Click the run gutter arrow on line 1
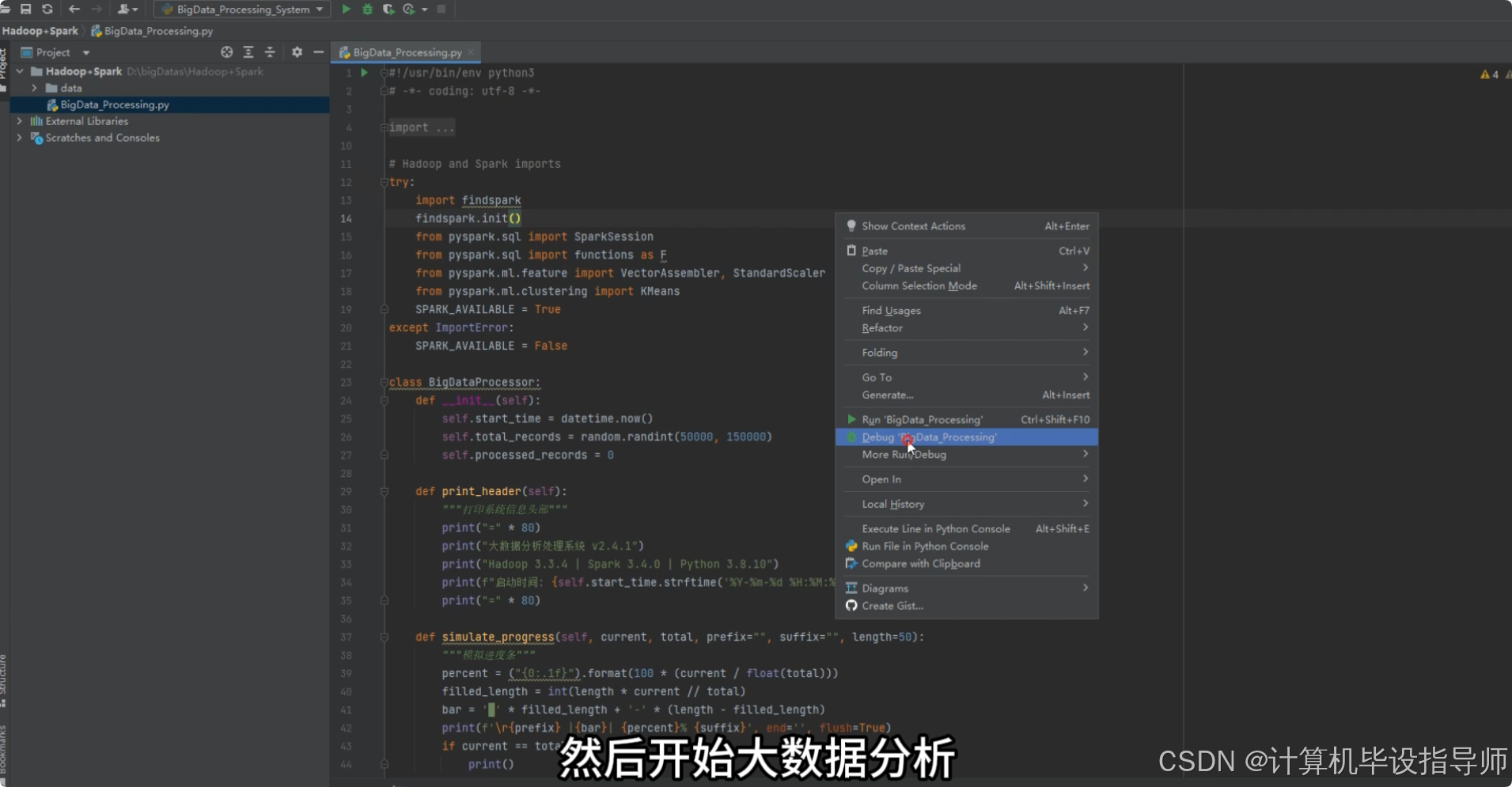This screenshot has width=1512, height=787. point(364,73)
